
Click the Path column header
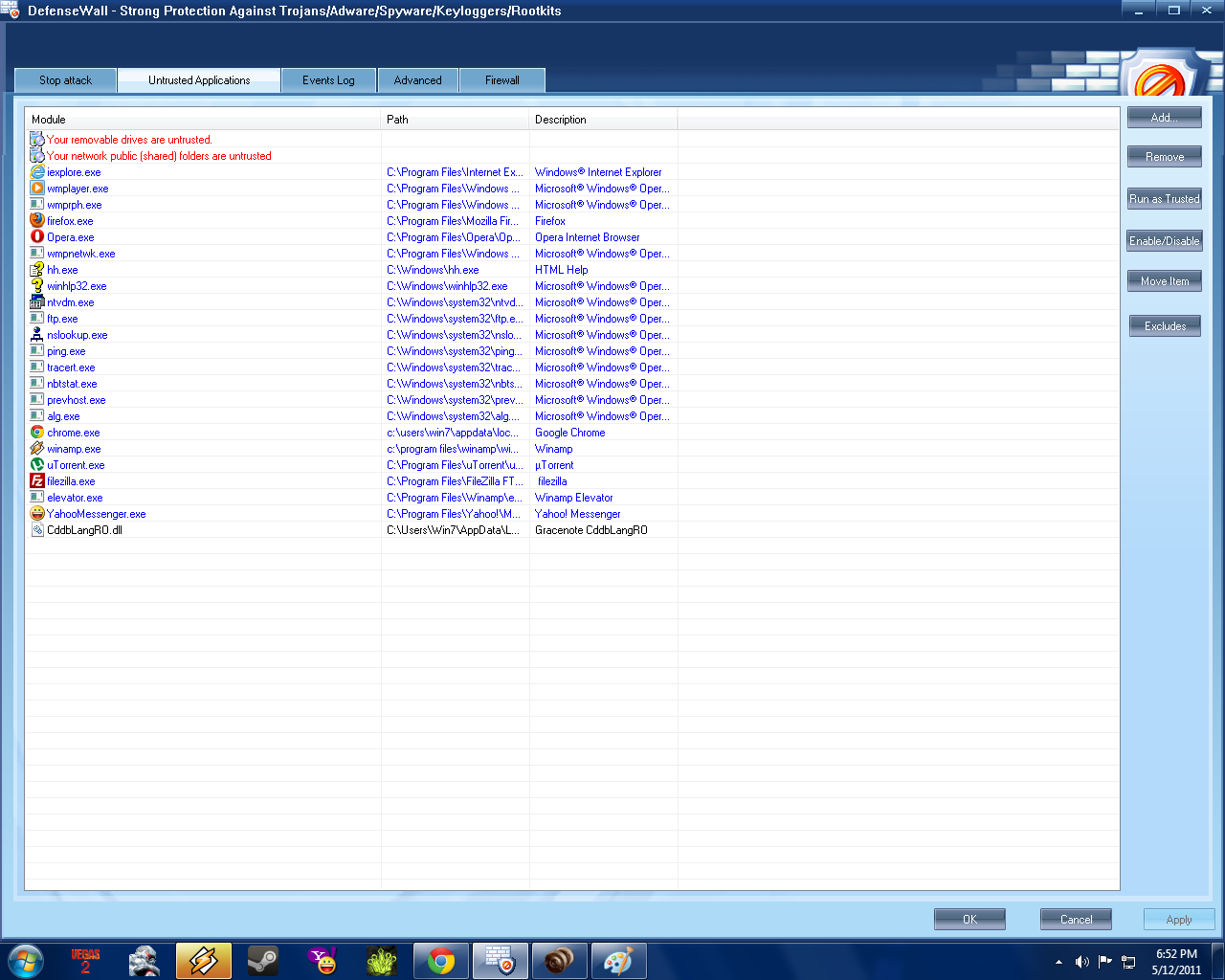456,120
